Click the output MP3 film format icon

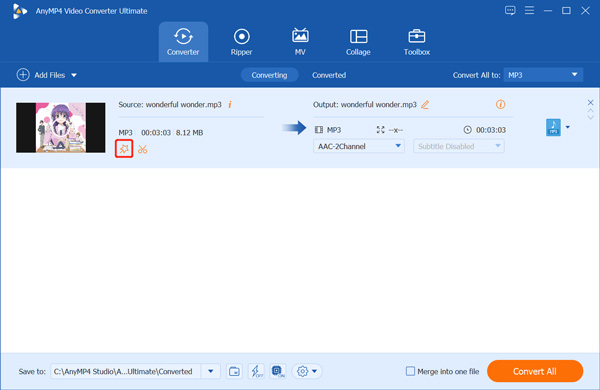[x=319, y=130]
